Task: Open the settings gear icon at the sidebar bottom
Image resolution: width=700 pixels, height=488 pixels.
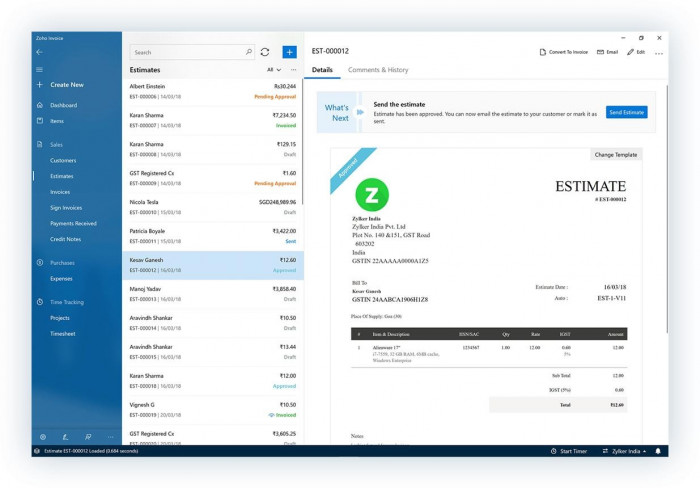Action: 43,437
